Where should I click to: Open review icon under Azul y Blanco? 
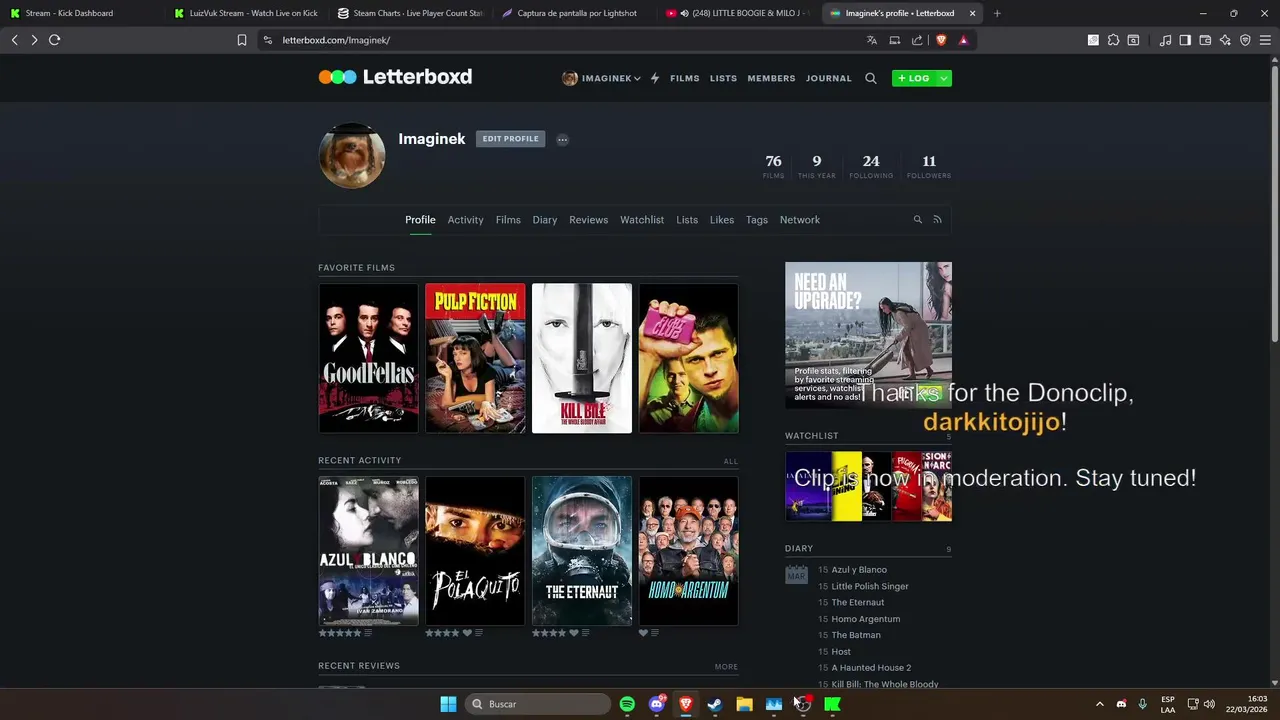(368, 633)
